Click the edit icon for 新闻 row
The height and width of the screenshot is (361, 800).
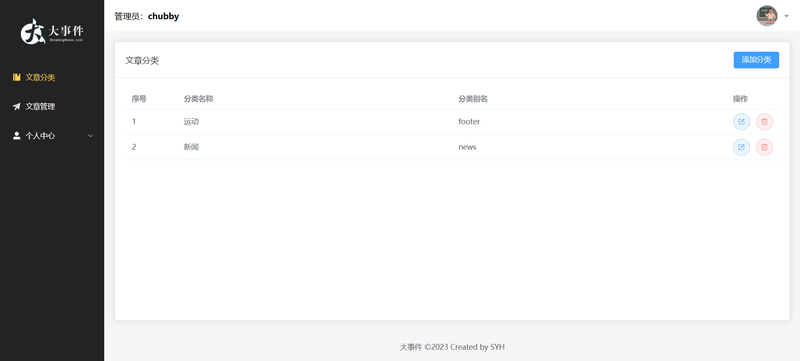pos(741,147)
